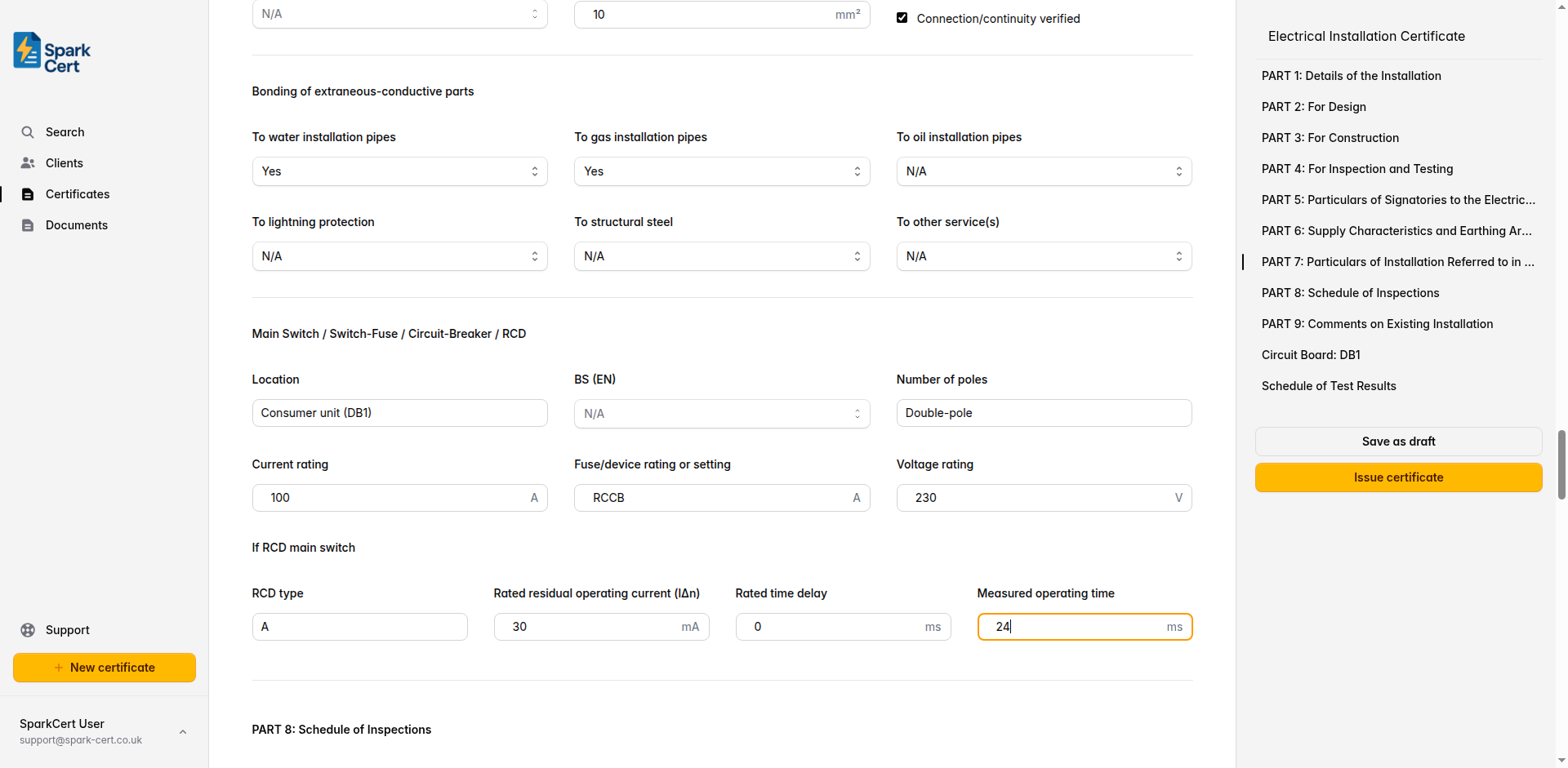Go to Circuit Board: DB1 section
The image size is (1568, 768).
click(x=1311, y=355)
